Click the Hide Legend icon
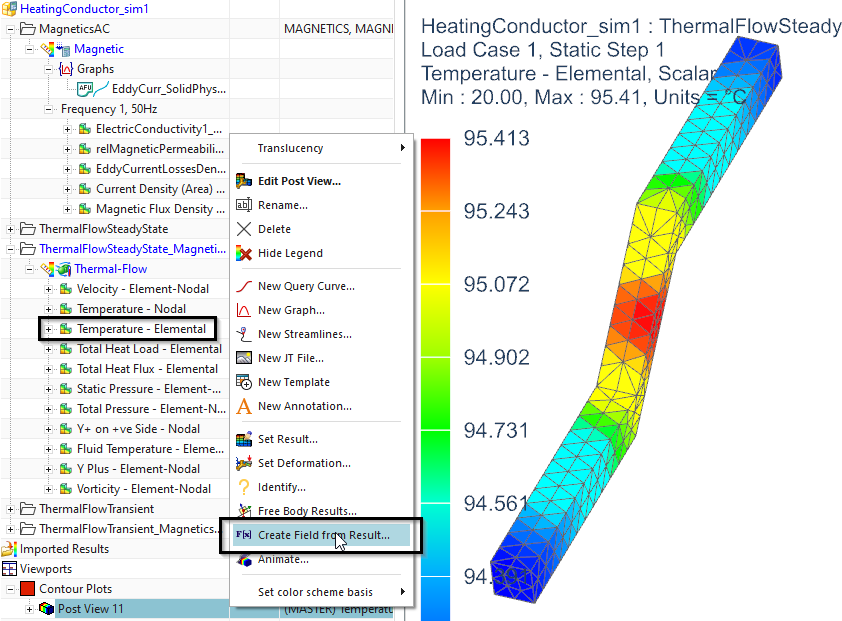 243,253
